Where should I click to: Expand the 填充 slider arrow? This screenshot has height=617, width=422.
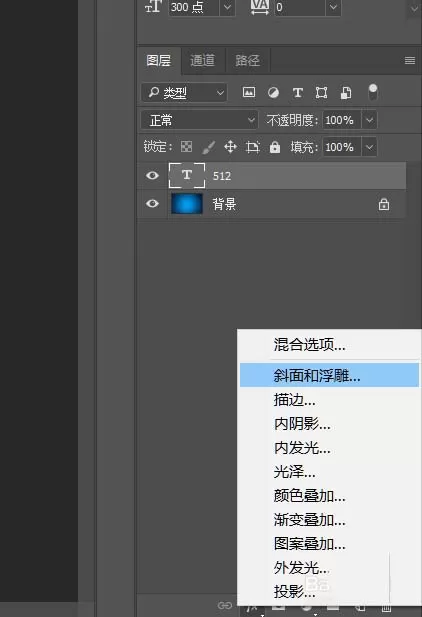click(x=369, y=147)
